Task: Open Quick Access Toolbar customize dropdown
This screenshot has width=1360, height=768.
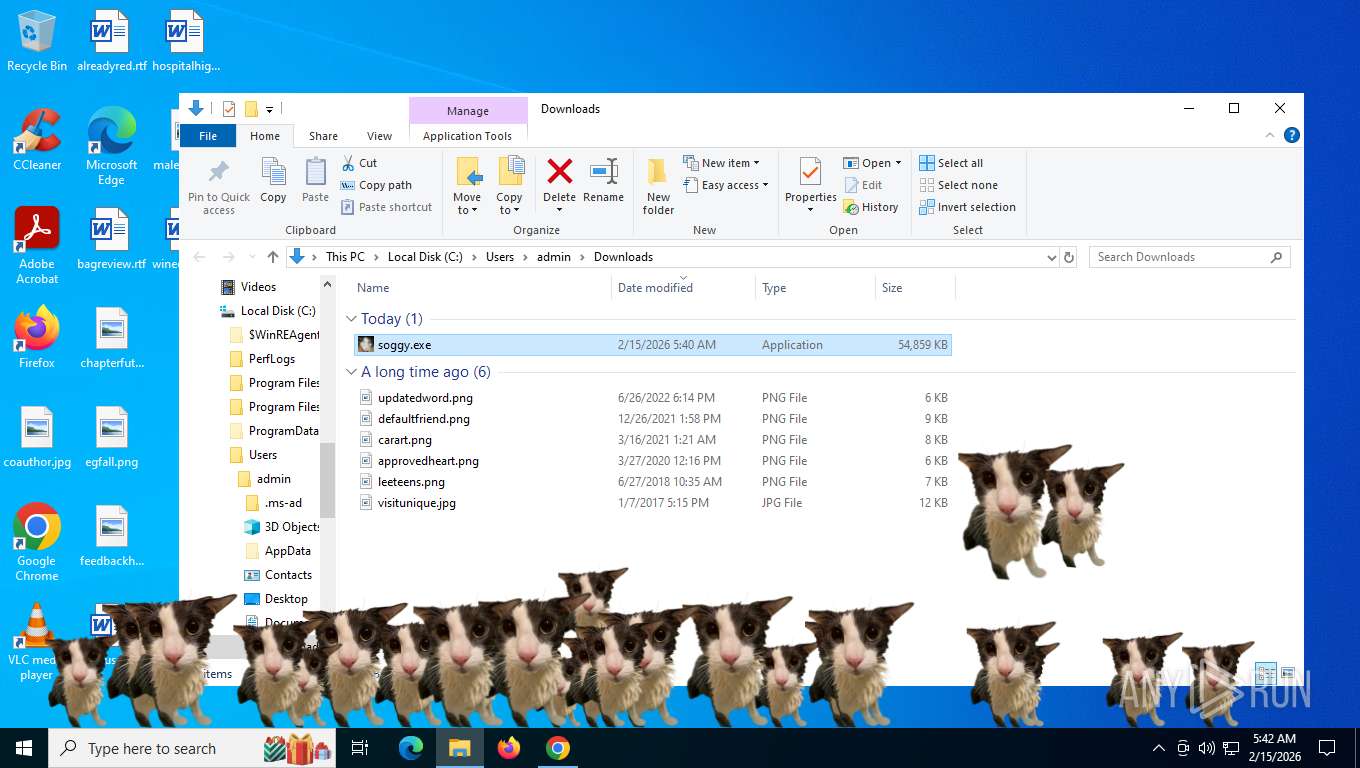Action: tap(270, 109)
